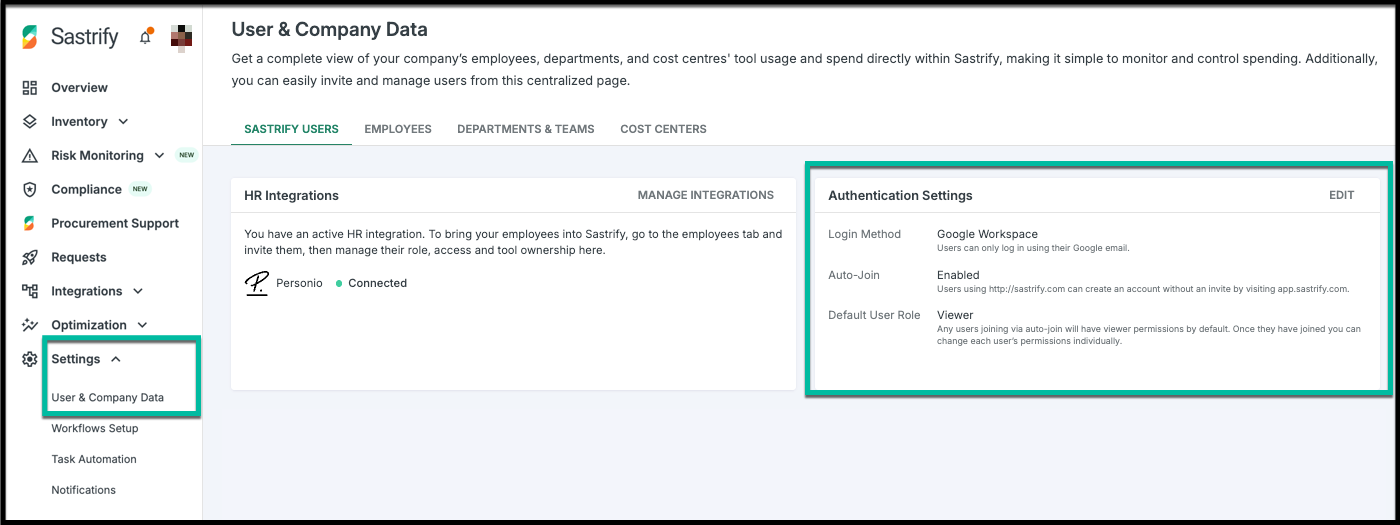Image resolution: width=1400 pixels, height=525 pixels.
Task: Click the Personio logo icon
Action: point(257,284)
